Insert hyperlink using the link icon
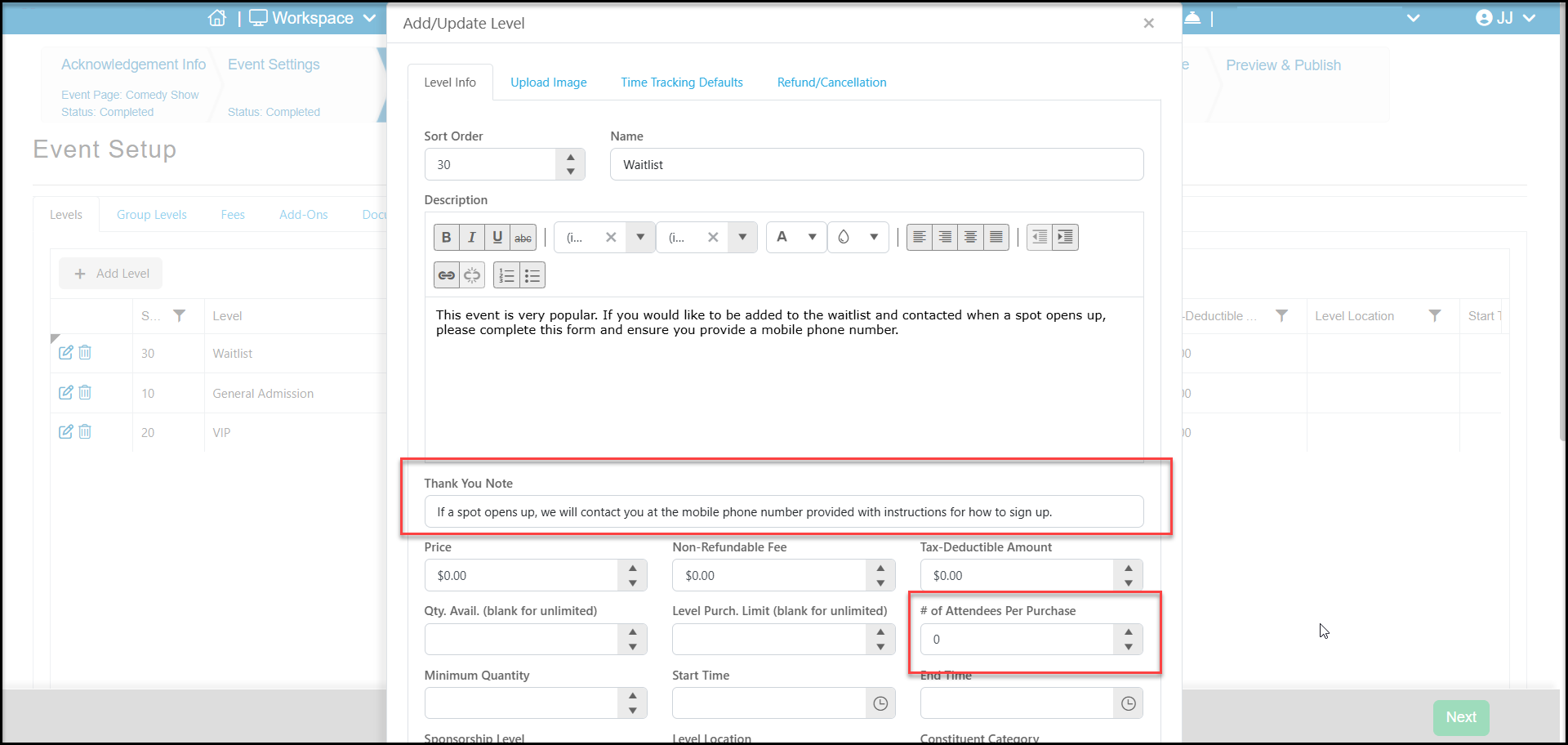The image size is (1568, 745). 447,275
